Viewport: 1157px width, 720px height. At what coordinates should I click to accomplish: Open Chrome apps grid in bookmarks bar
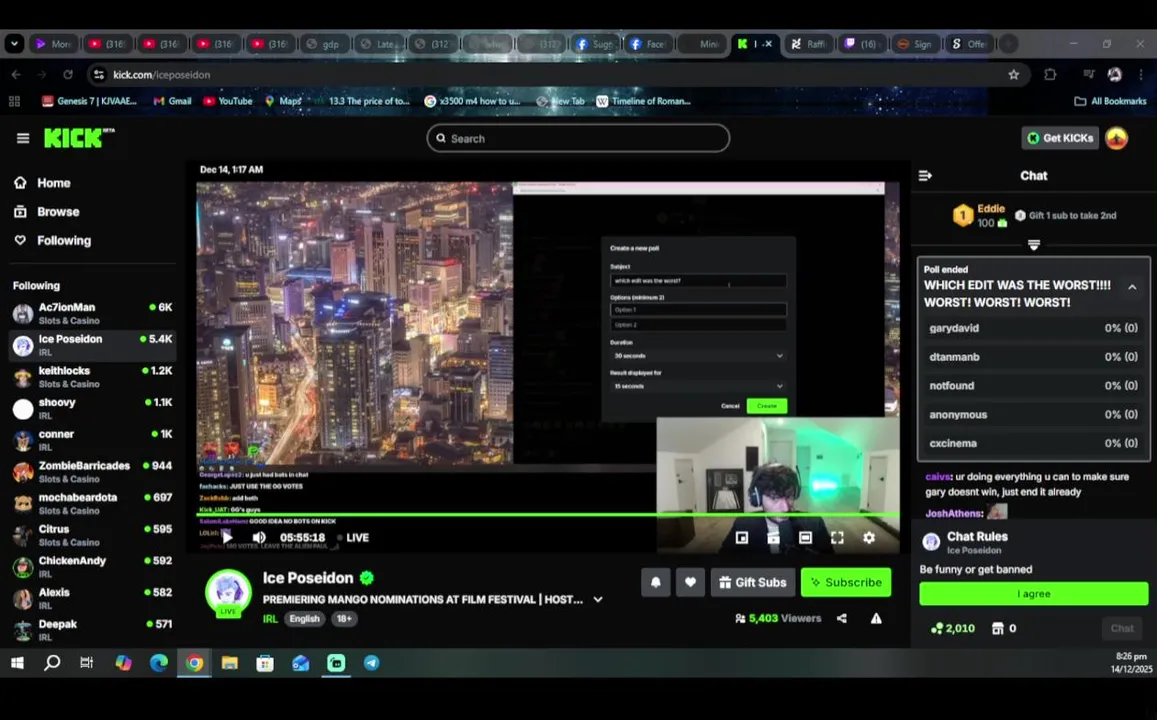(x=14, y=101)
